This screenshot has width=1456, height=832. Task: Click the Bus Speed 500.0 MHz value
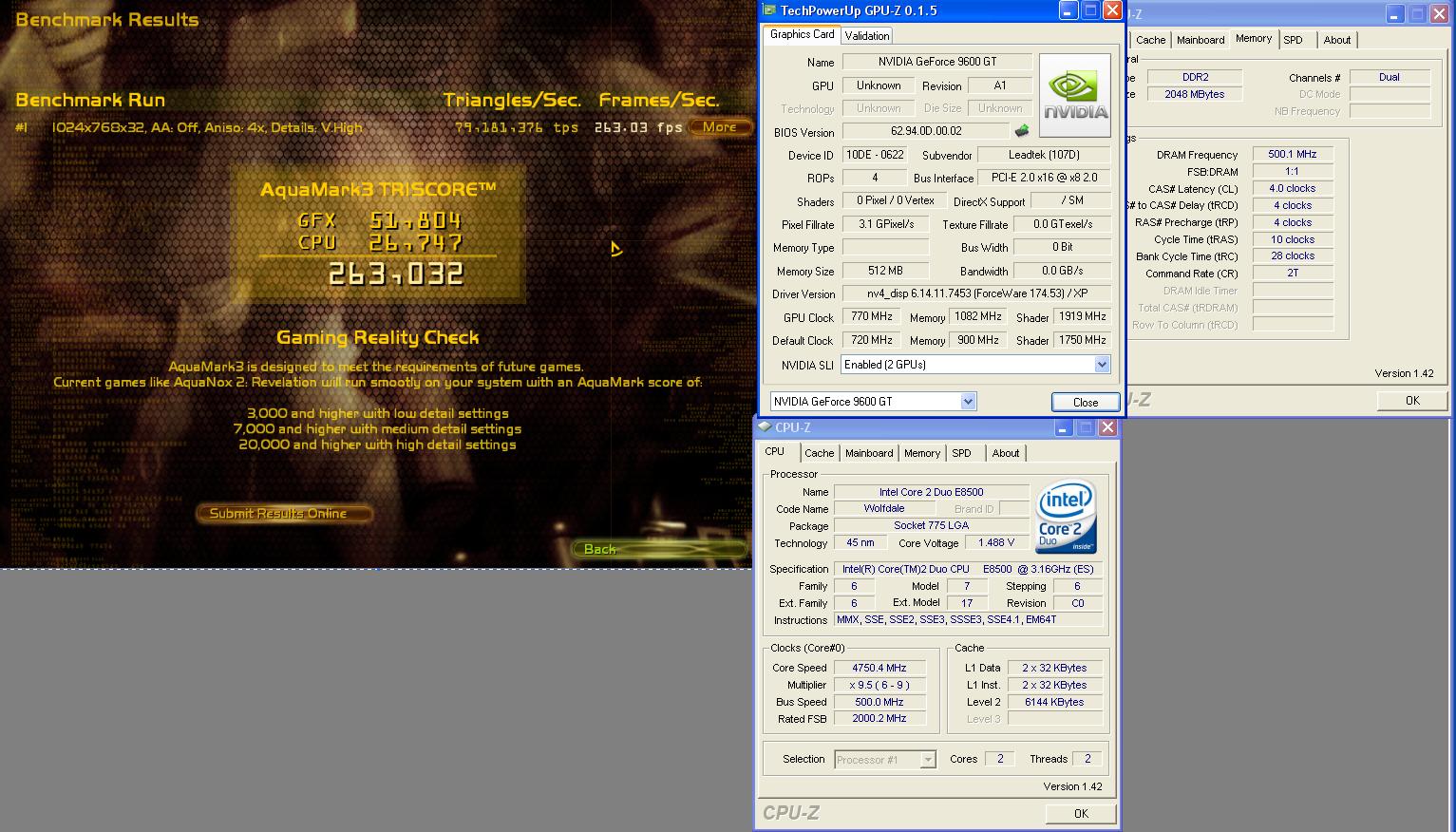(879, 702)
